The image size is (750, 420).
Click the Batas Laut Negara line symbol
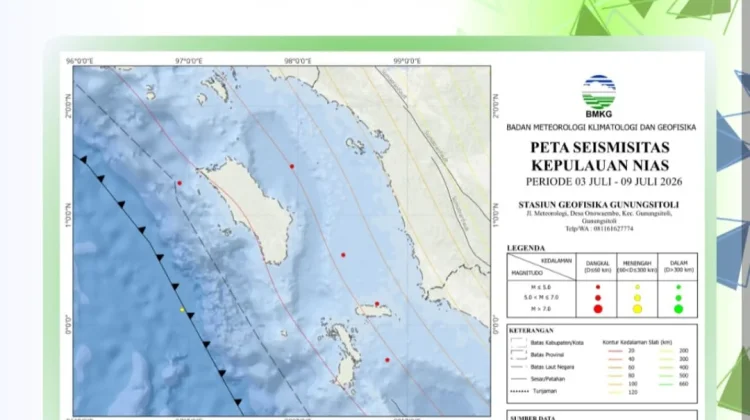[x=518, y=367]
